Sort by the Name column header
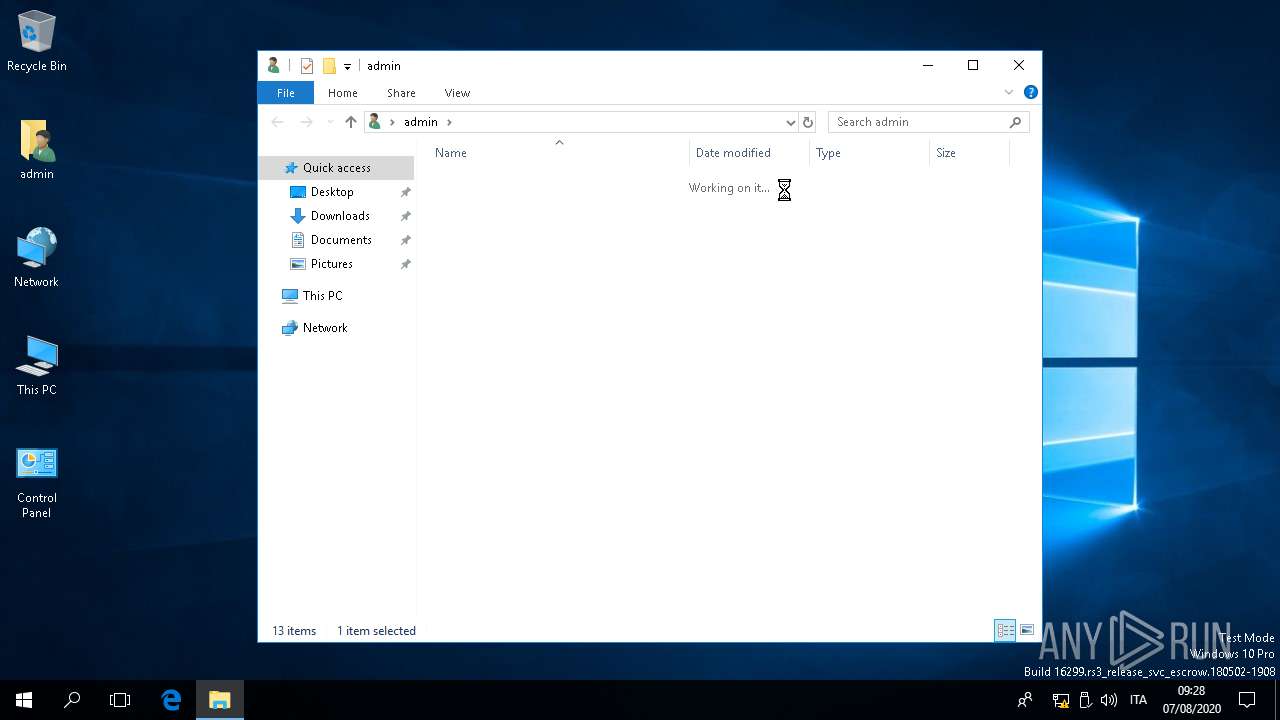 559,153
